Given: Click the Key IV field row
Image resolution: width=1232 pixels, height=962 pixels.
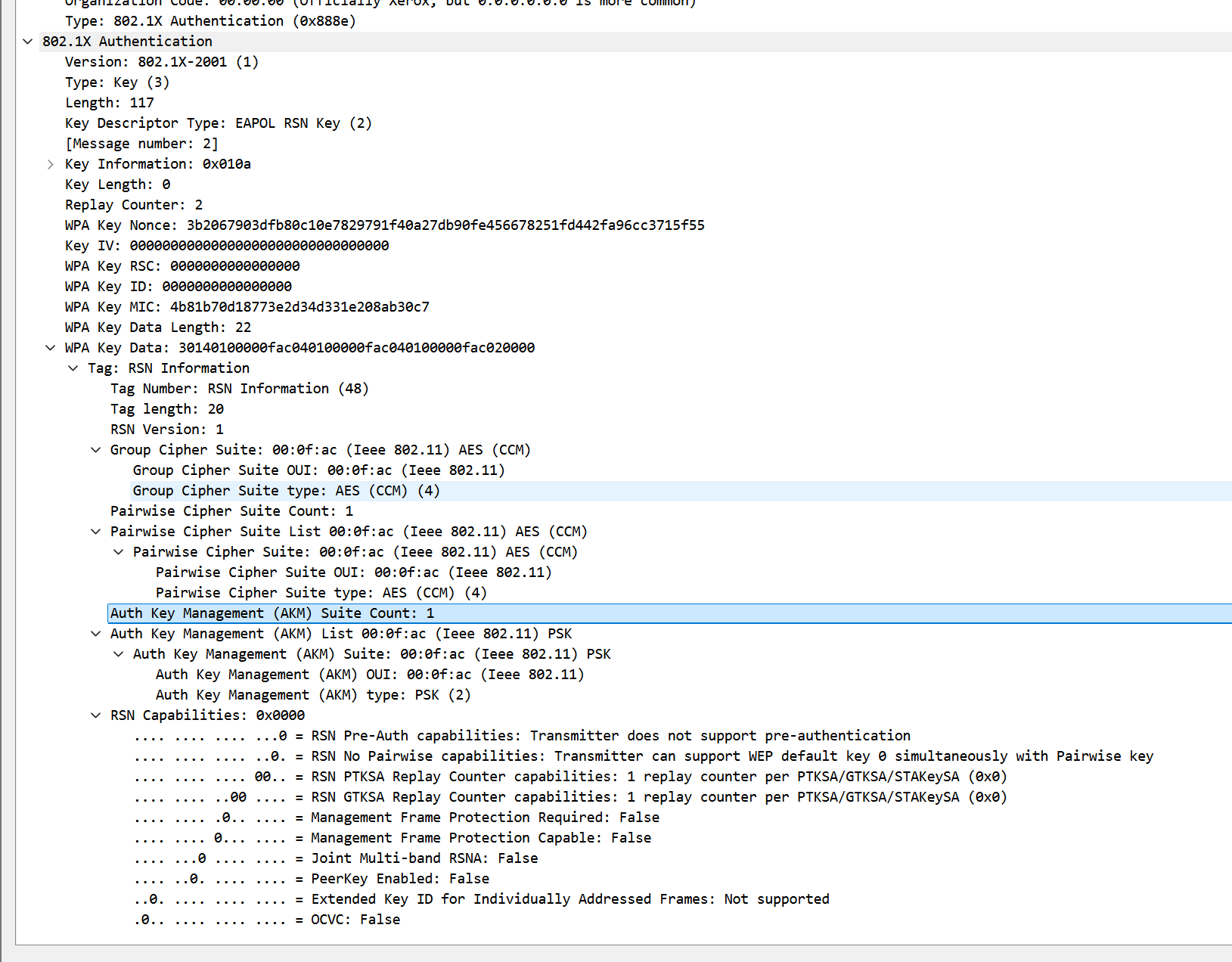Looking at the screenshot, I should click(x=227, y=246).
